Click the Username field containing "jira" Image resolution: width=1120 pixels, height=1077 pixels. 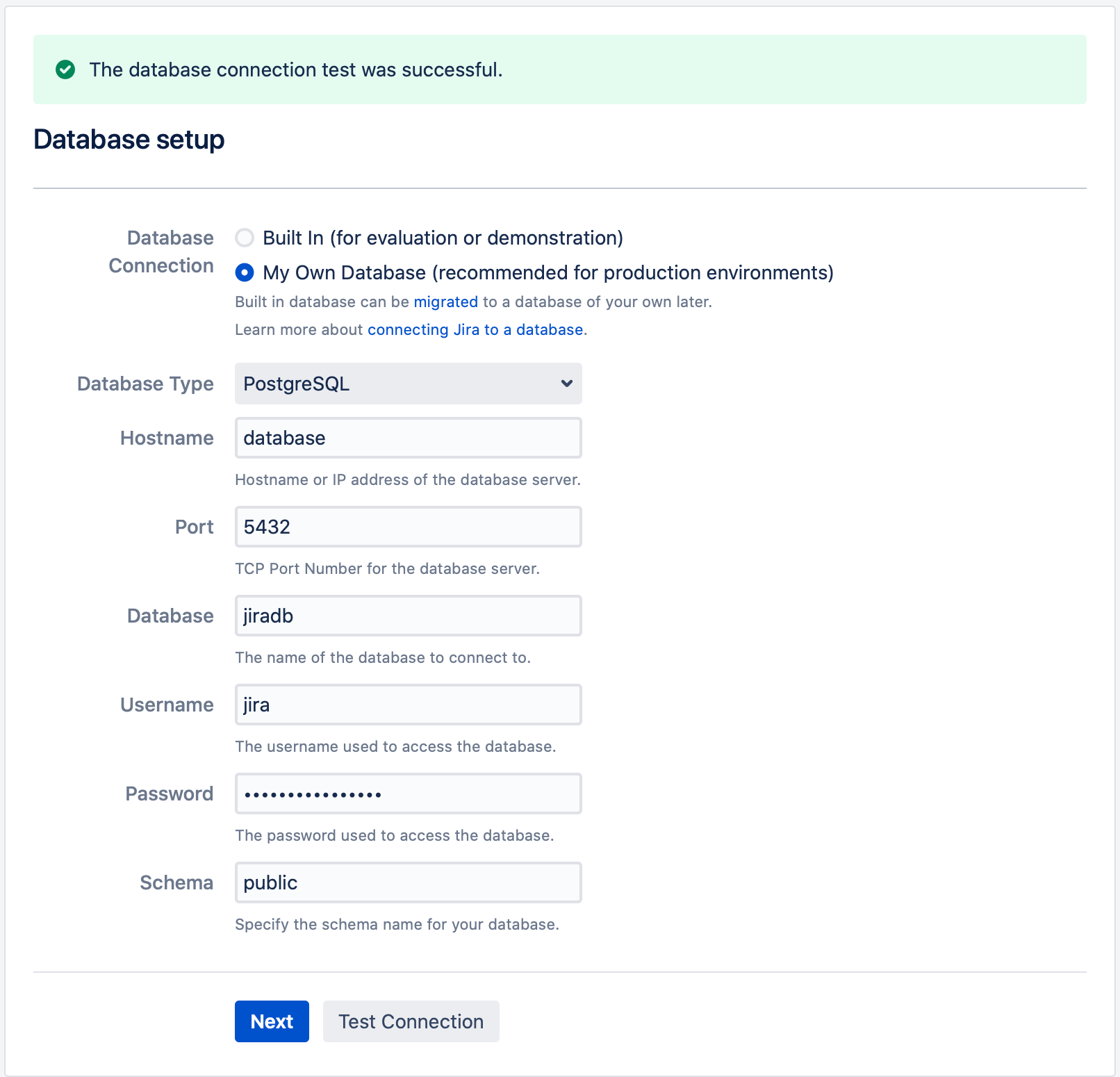[x=408, y=705]
